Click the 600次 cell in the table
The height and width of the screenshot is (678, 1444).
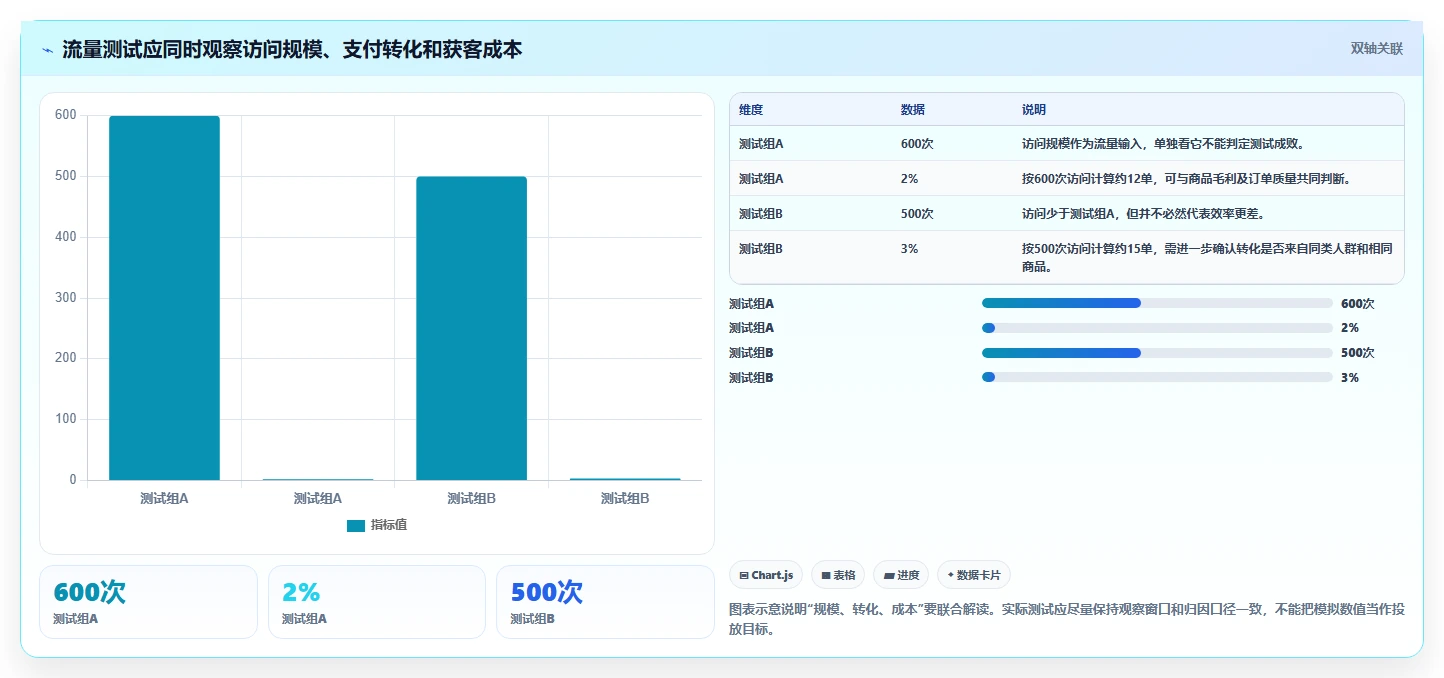click(x=917, y=144)
